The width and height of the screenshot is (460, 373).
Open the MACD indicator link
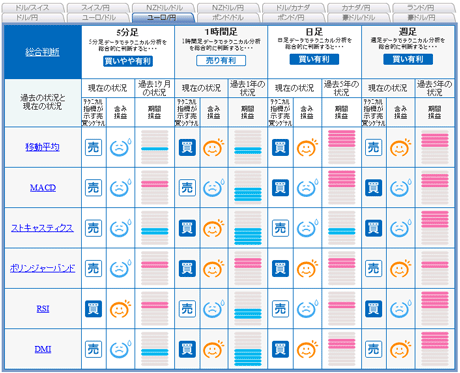coord(43,188)
